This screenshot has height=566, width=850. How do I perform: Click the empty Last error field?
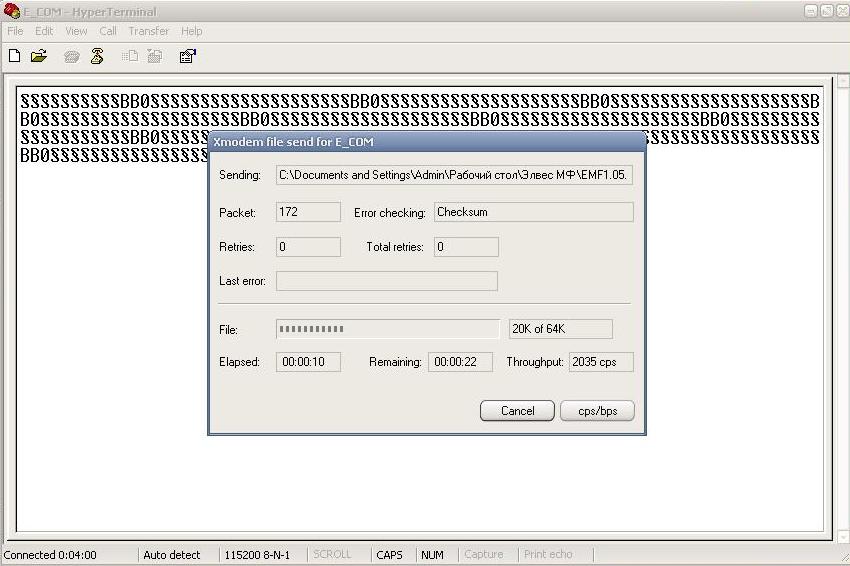pyautogui.click(x=387, y=281)
